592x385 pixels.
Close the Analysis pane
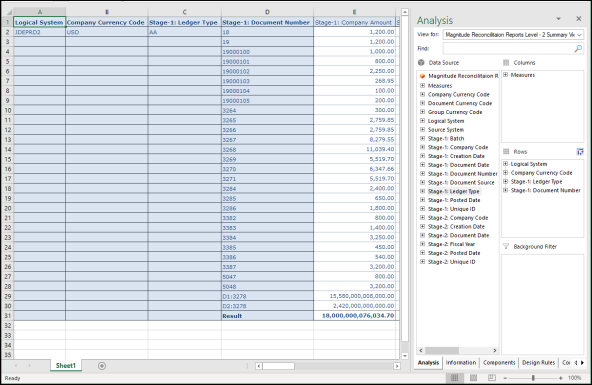[578, 18]
